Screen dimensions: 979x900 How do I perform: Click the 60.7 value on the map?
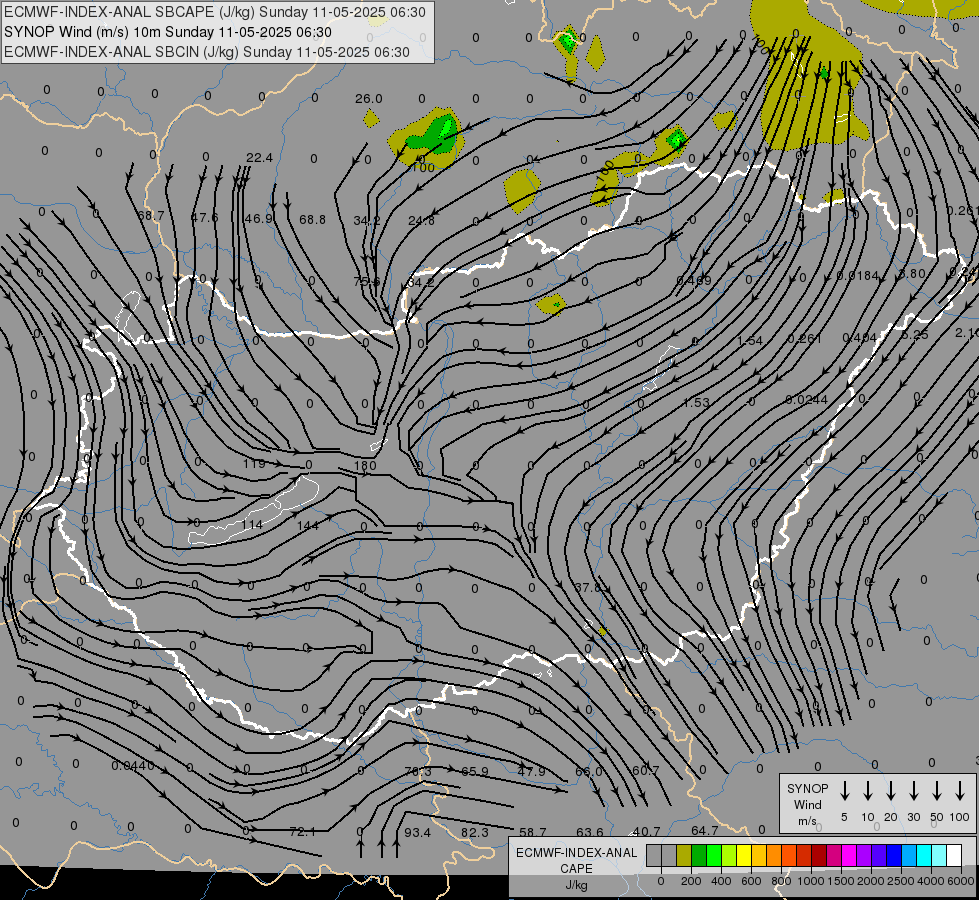coord(645,771)
